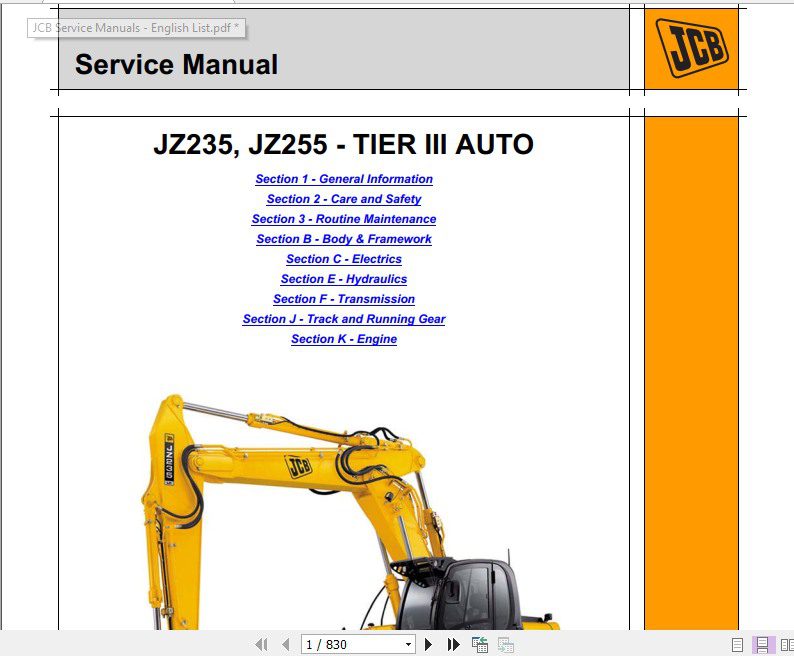Viewport: 794px width, 656px height.
Task: Open Section 1 - General Information link
Action: pos(344,179)
